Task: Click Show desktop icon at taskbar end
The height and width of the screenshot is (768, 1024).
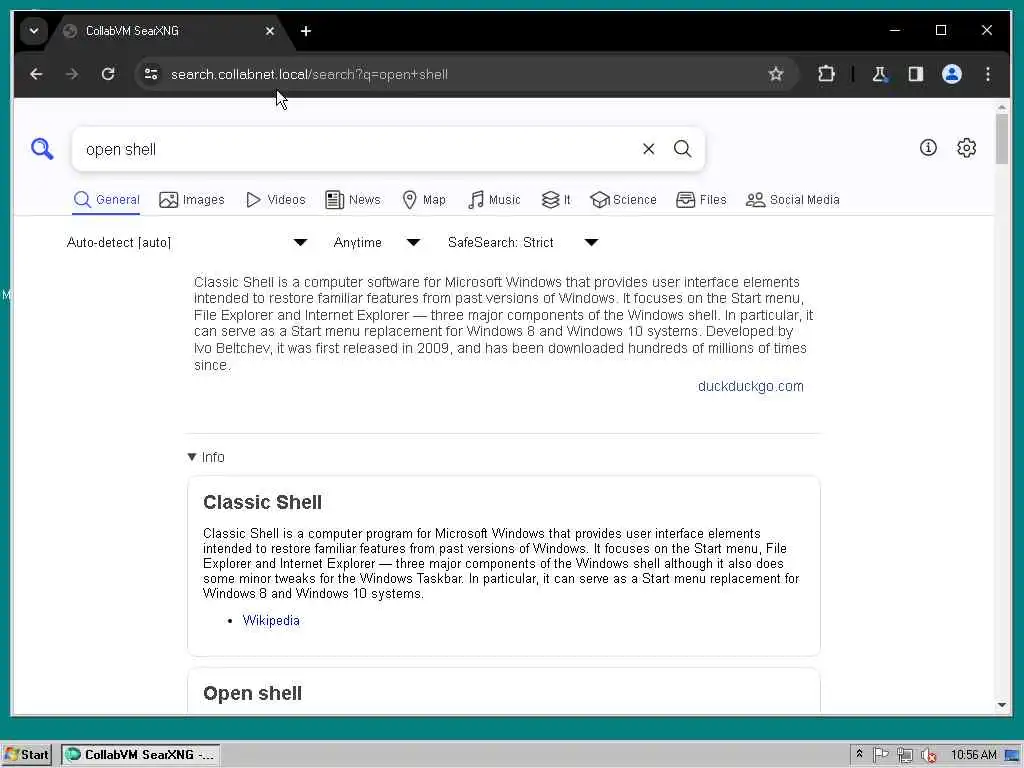Action: point(1012,755)
